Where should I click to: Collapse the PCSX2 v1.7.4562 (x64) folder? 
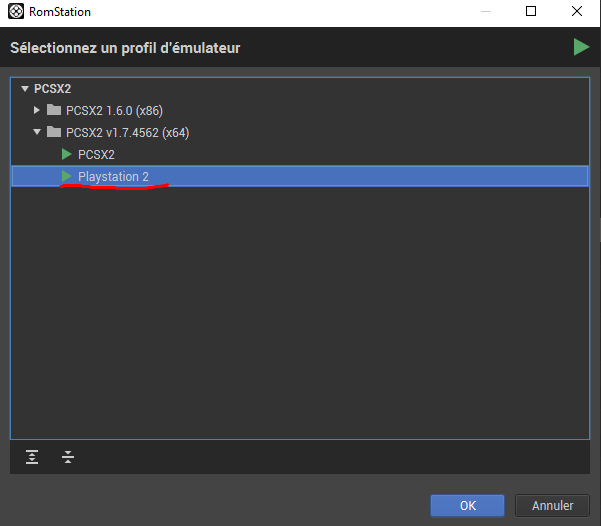37,132
